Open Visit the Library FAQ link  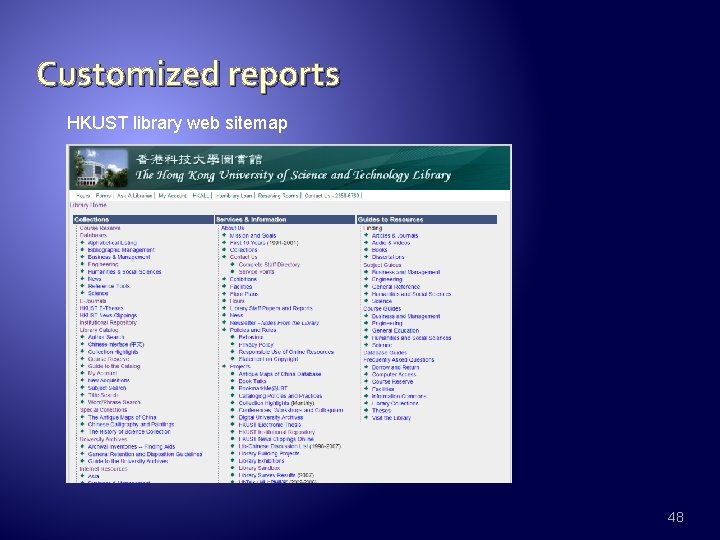point(391,418)
